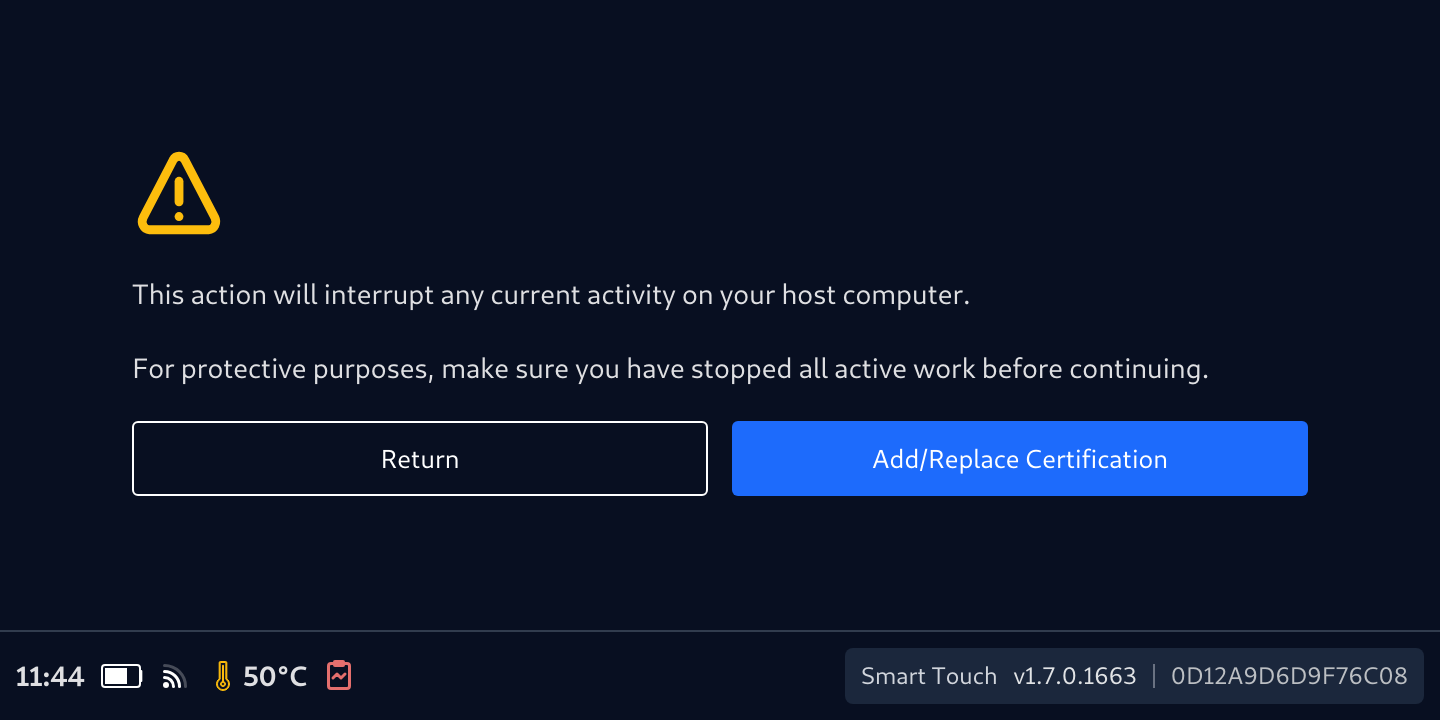This screenshot has width=1440, height=720.
Task: Click the horizontal divider above the status bar
Action: click(720, 631)
